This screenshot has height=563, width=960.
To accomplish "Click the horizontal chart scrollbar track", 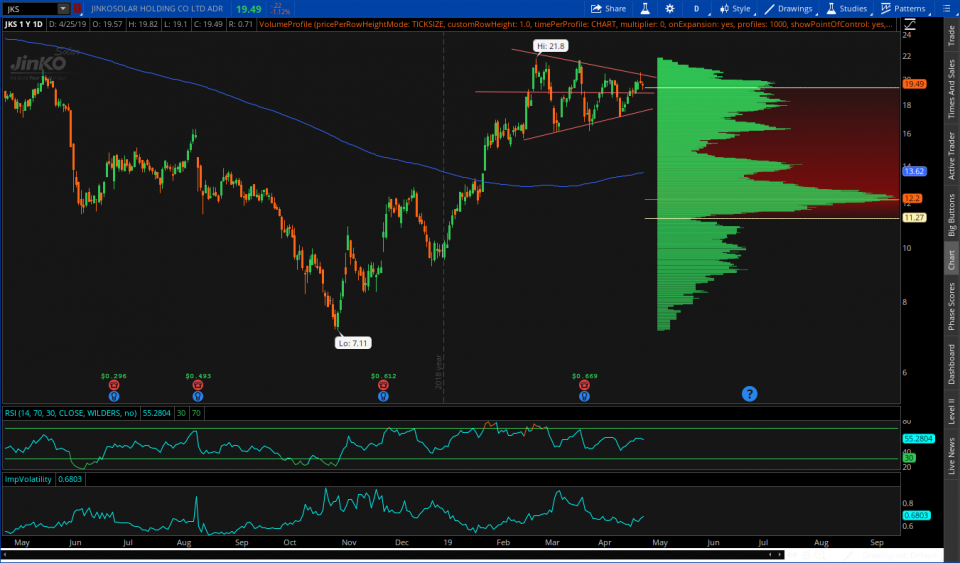I will click(392, 554).
